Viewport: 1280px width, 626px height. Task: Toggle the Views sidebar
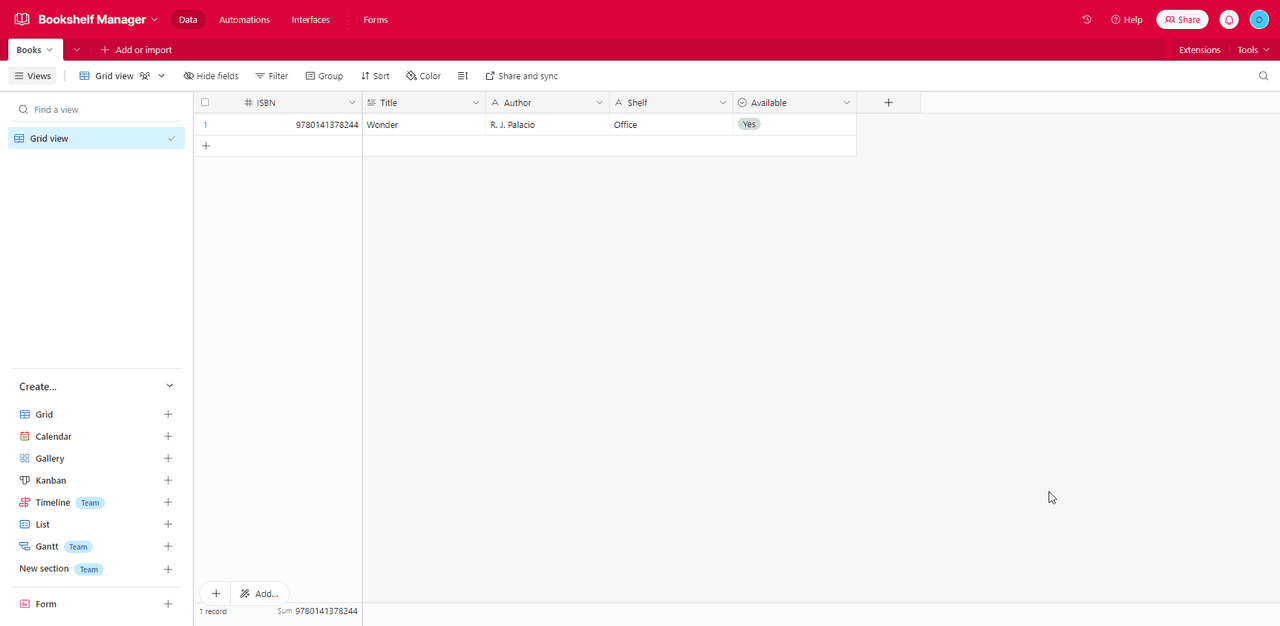pos(33,76)
